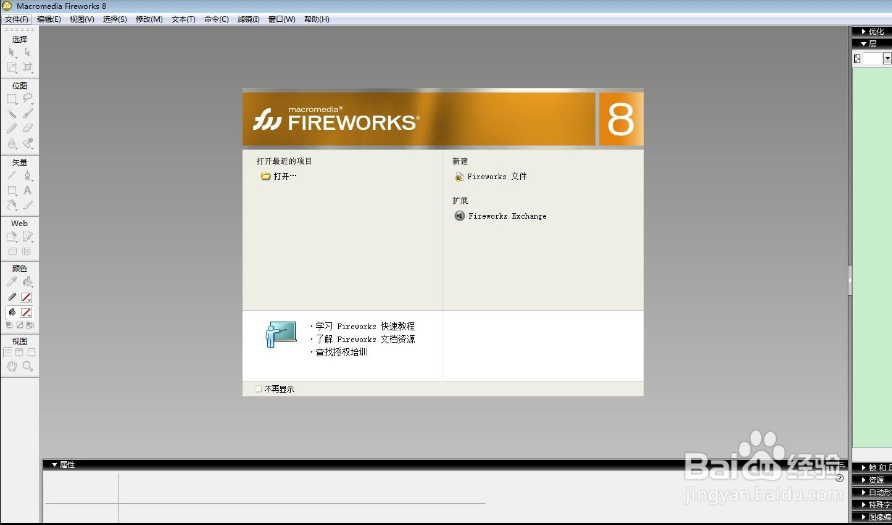The width and height of the screenshot is (892, 525).
Task: Open 学习 Fireworks 快速教程 link
Action: pyautogui.click(x=365, y=326)
